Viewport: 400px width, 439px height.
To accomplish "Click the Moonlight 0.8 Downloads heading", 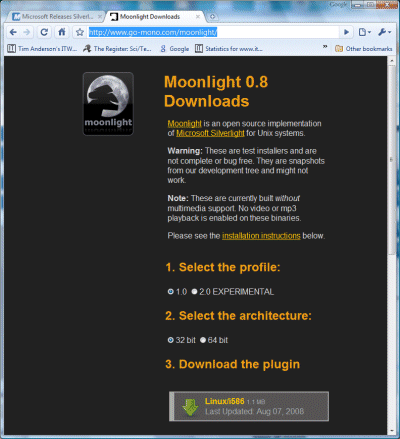I will point(216,91).
